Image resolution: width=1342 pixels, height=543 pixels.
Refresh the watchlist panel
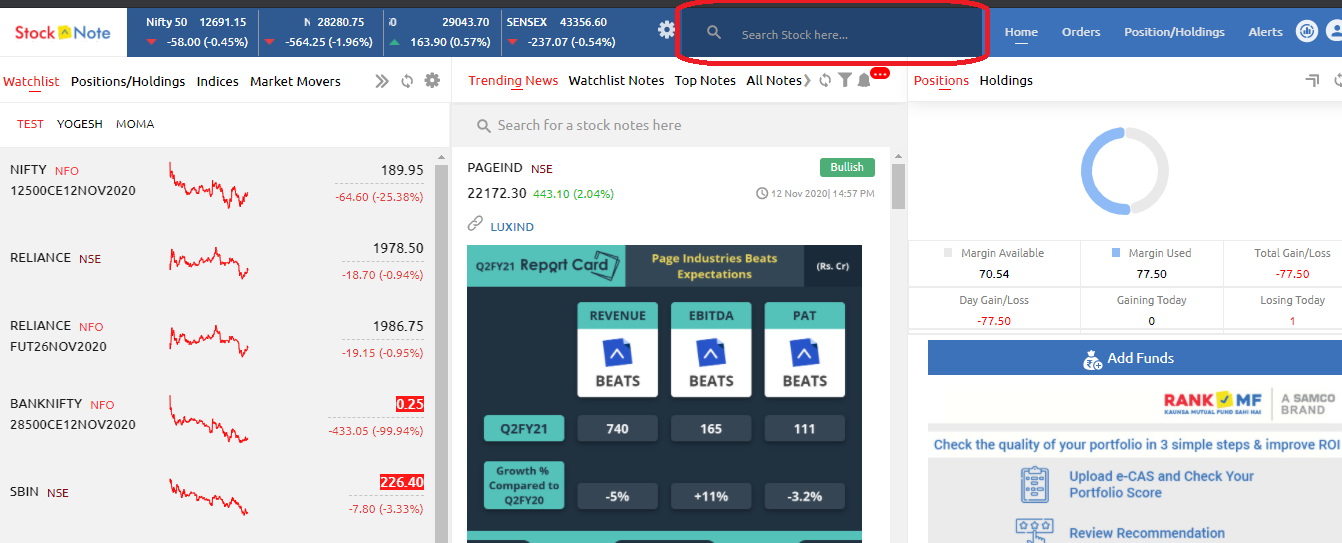(407, 81)
